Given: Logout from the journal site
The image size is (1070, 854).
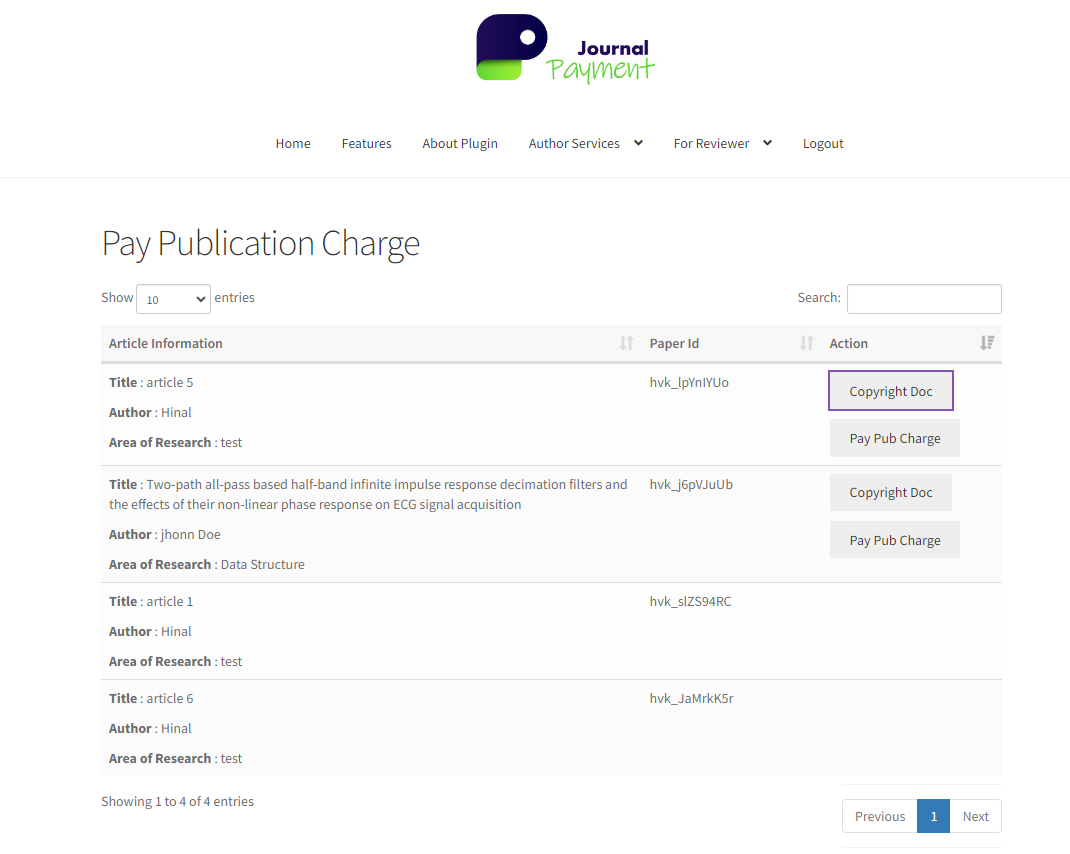Looking at the screenshot, I should point(823,143).
